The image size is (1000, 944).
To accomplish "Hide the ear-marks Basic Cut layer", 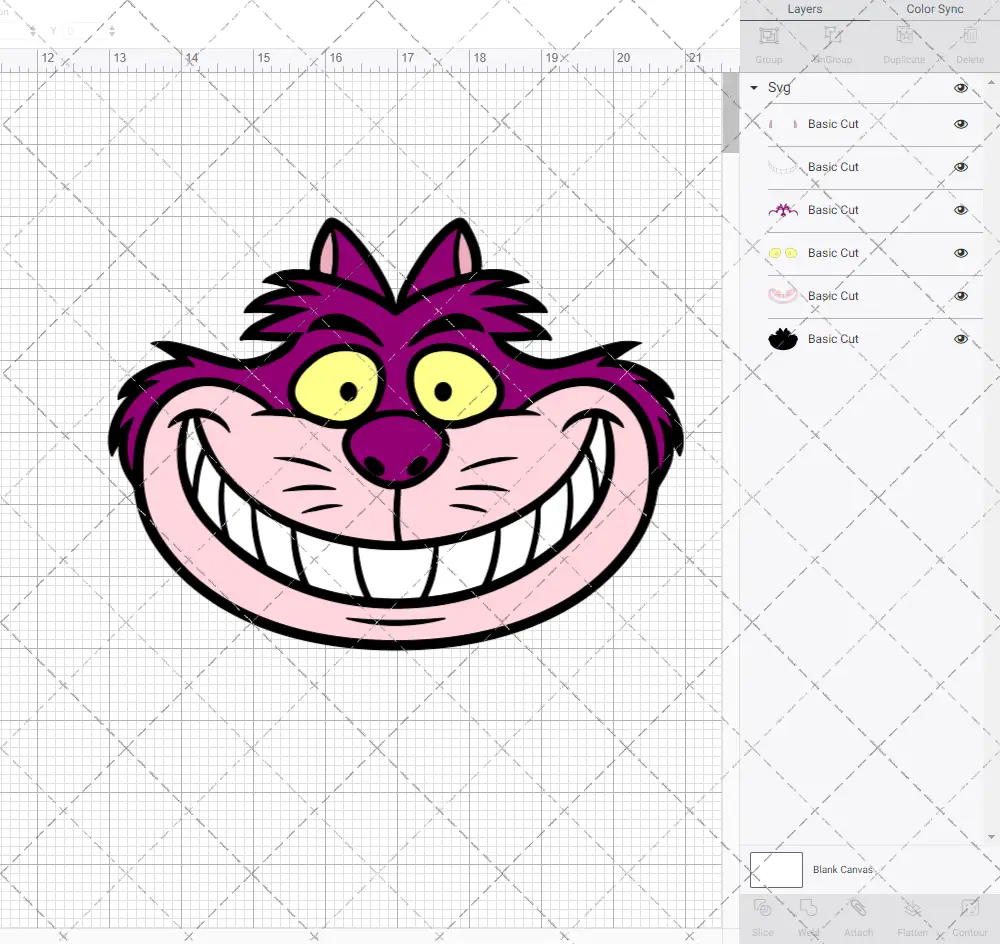I will pos(960,124).
